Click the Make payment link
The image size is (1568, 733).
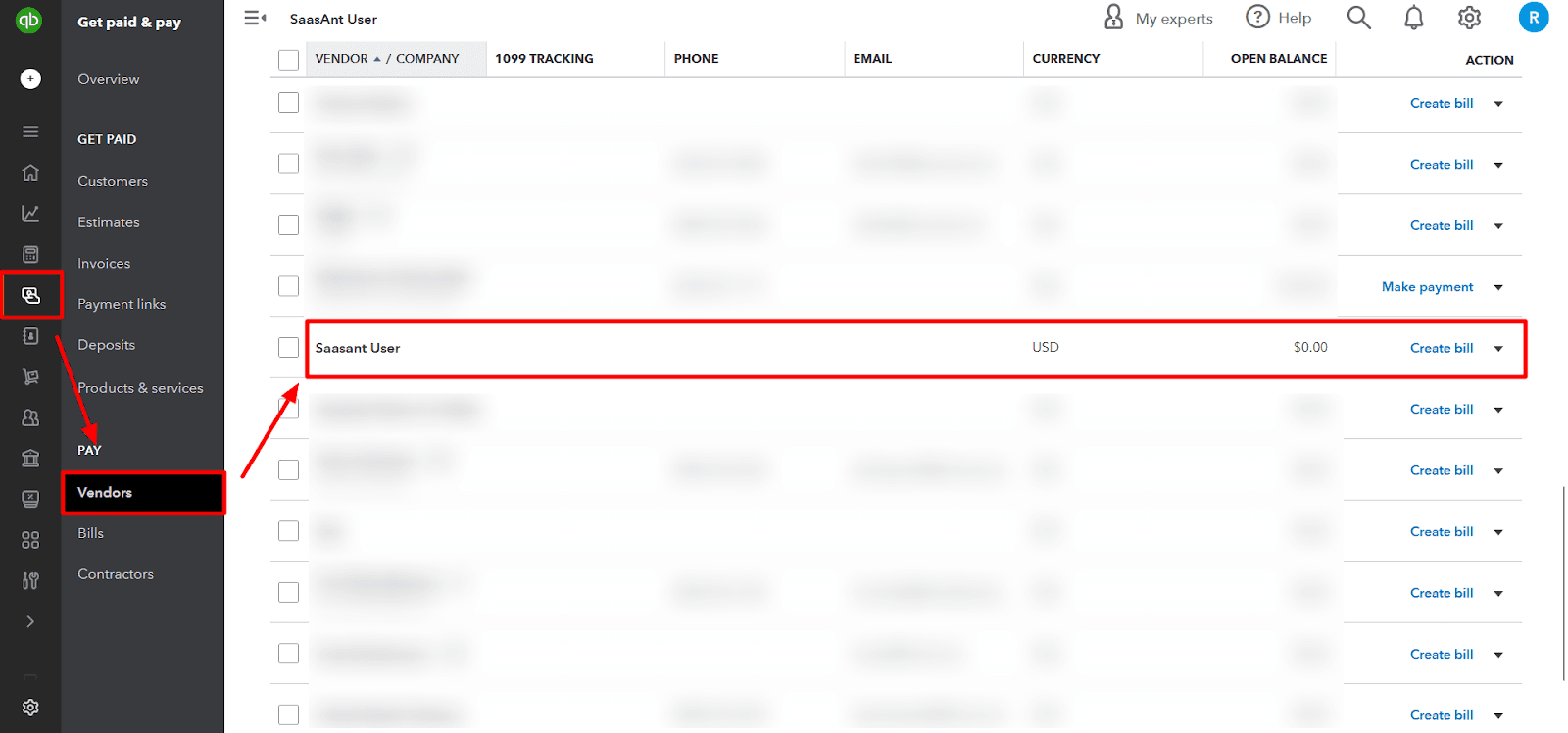(1428, 287)
